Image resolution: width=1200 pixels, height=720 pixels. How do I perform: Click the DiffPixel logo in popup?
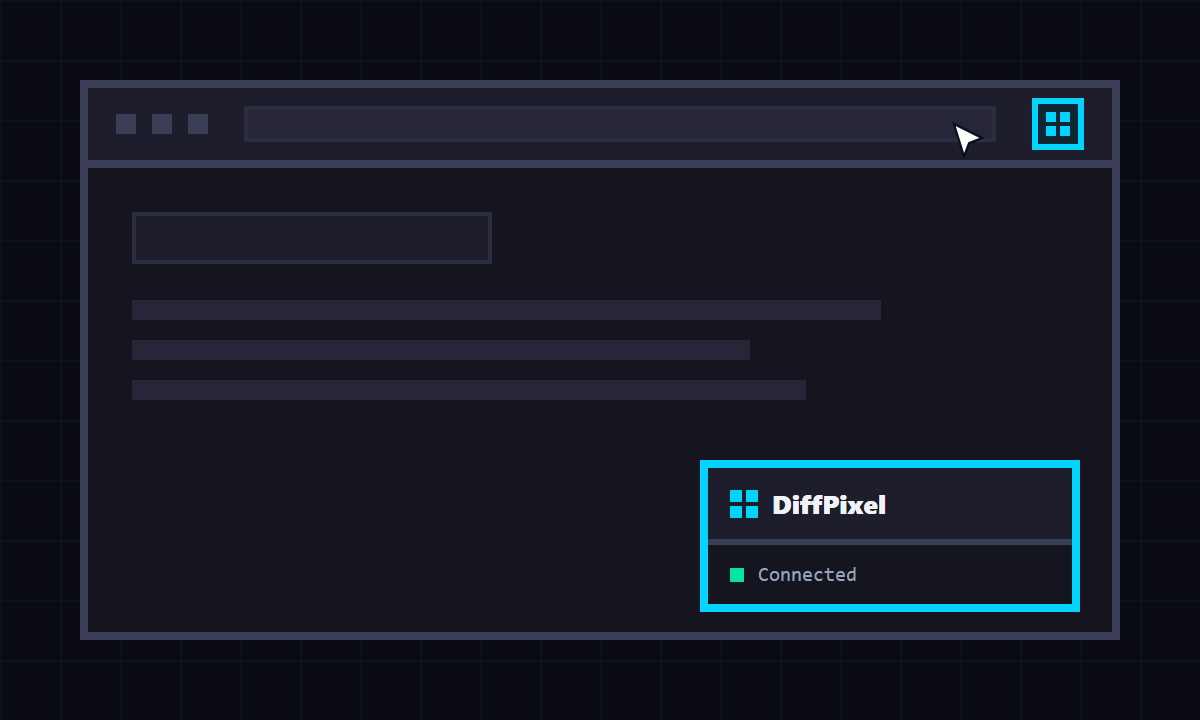tap(744, 504)
